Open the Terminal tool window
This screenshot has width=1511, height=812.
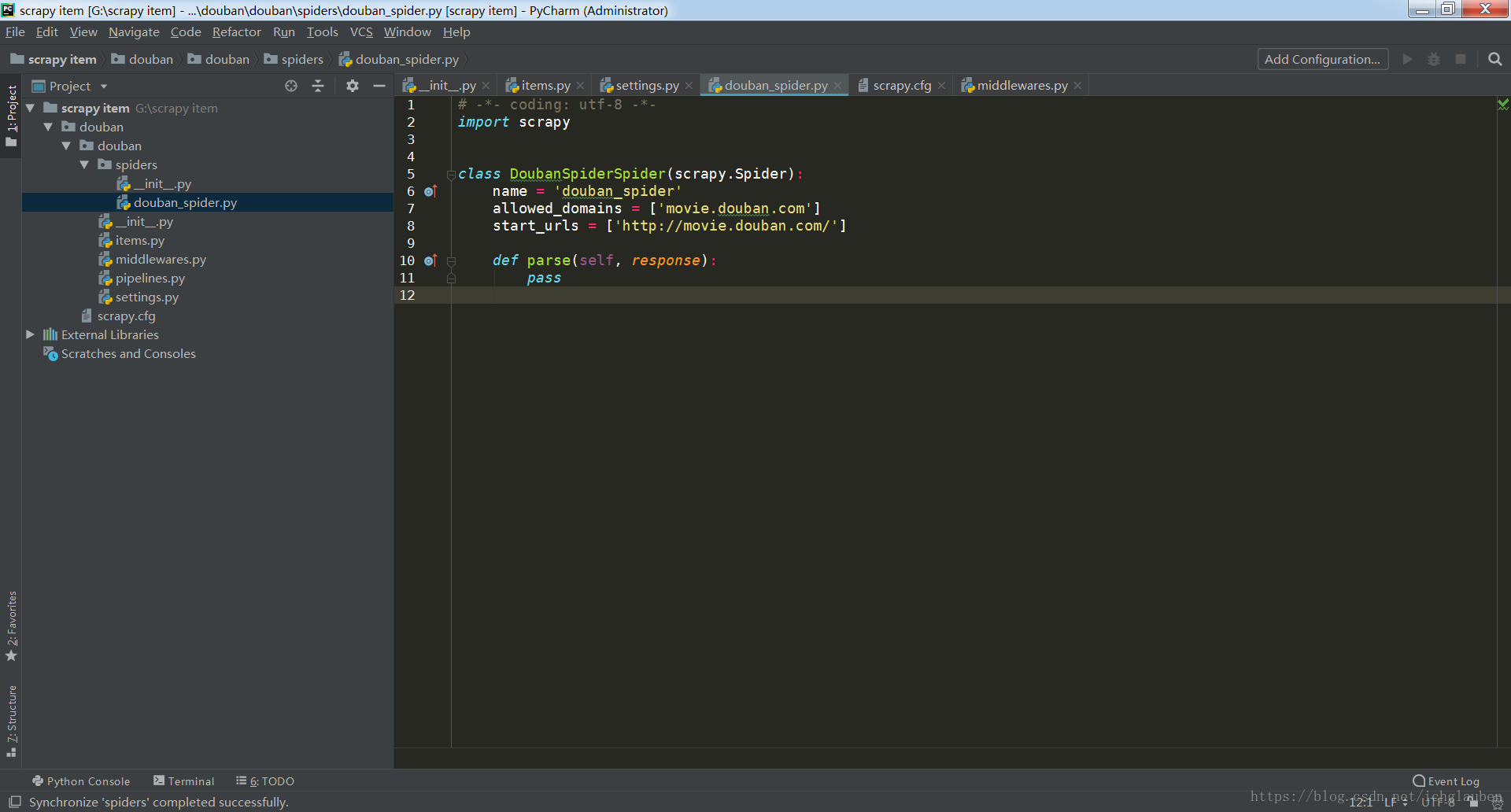(x=184, y=781)
